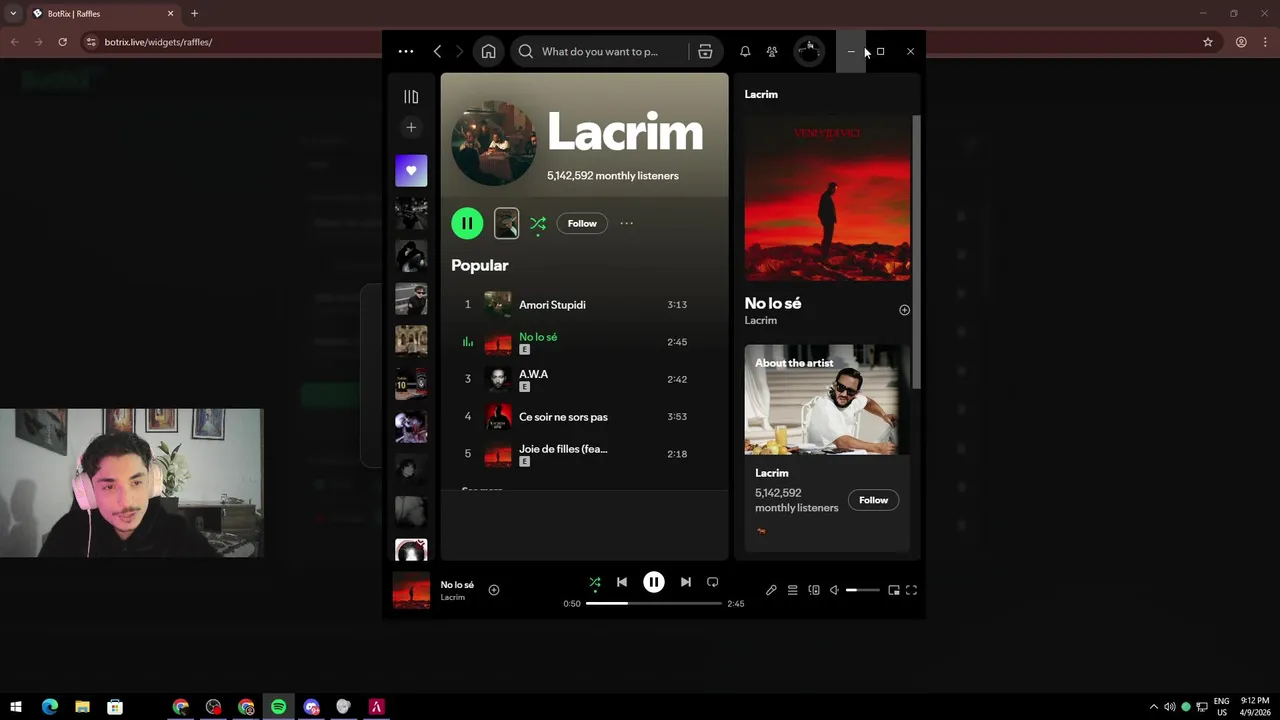1280x720 pixels.
Task: Click the Spotify search field
Action: (600, 51)
